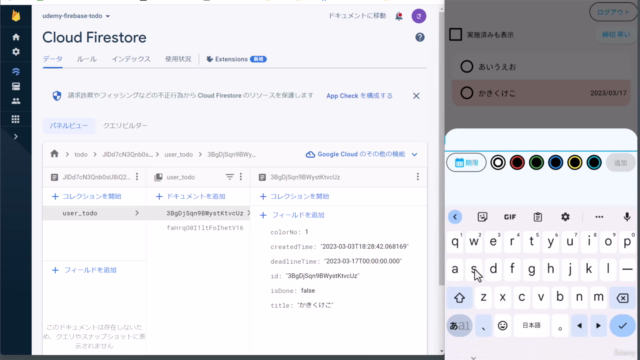Image resolution: width=640 pixels, height=360 pixels.
Task: Collapse the keyboard with the bottom chevron
Action: point(473,358)
